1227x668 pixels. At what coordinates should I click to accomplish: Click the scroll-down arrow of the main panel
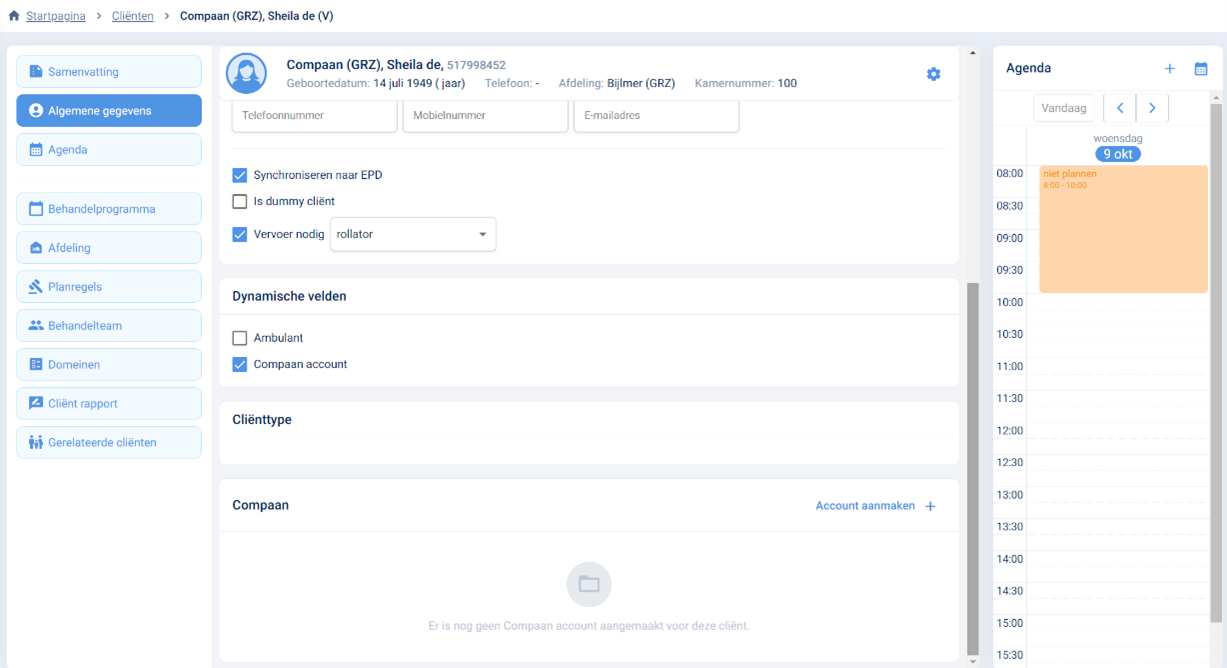973,661
